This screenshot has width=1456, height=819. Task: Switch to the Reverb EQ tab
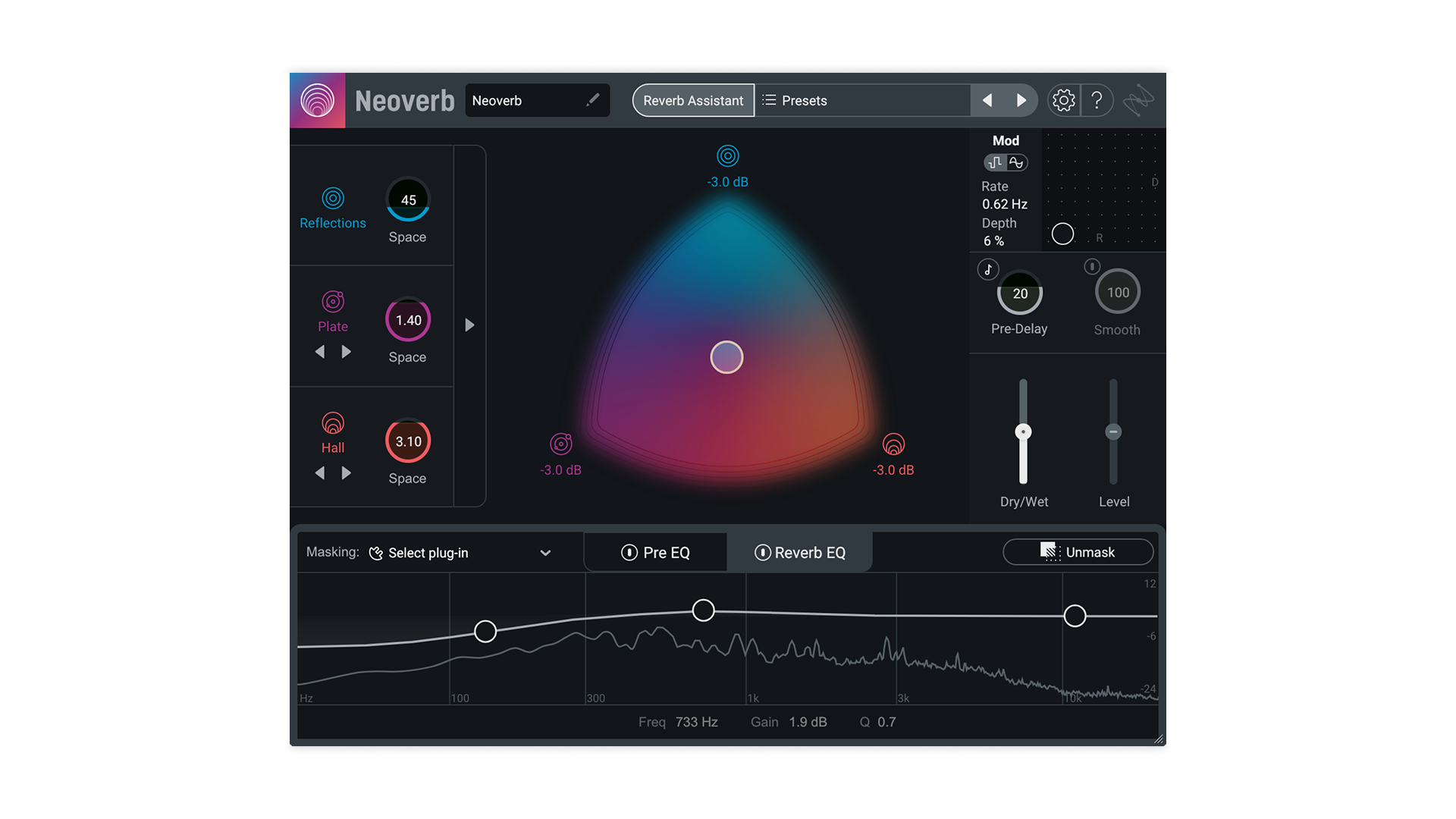point(810,553)
